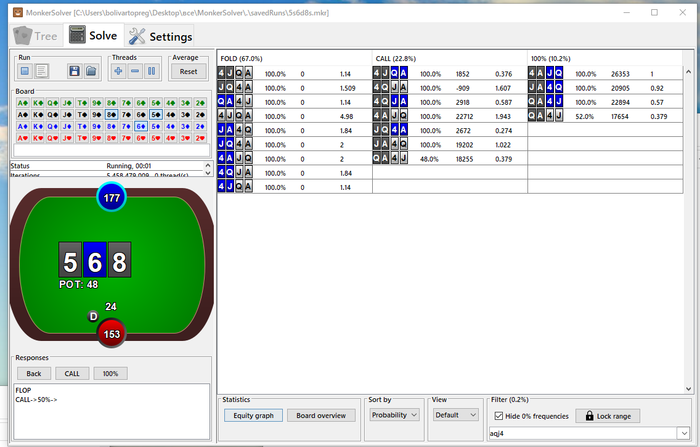Click the MonkerSolver title bar app icon
Image resolution: width=700 pixels, height=447 pixels.
coord(18,13)
